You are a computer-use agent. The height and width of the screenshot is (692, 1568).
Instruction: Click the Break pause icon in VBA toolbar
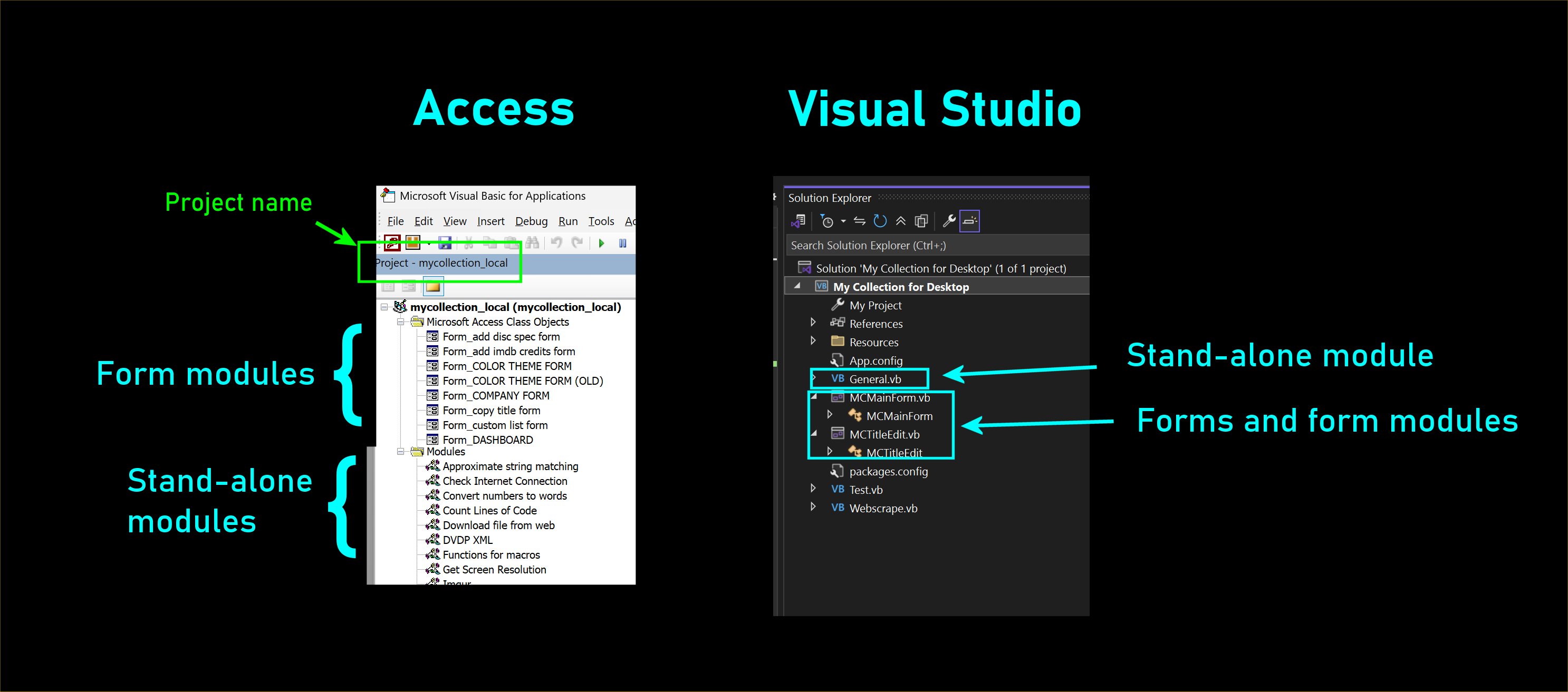[x=623, y=243]
